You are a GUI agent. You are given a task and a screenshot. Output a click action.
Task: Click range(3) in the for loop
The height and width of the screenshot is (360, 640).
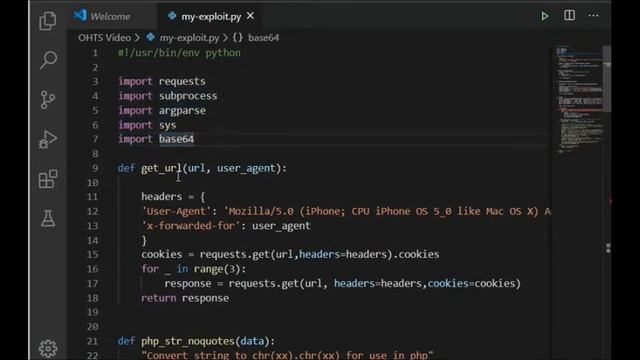click(217, 269)
